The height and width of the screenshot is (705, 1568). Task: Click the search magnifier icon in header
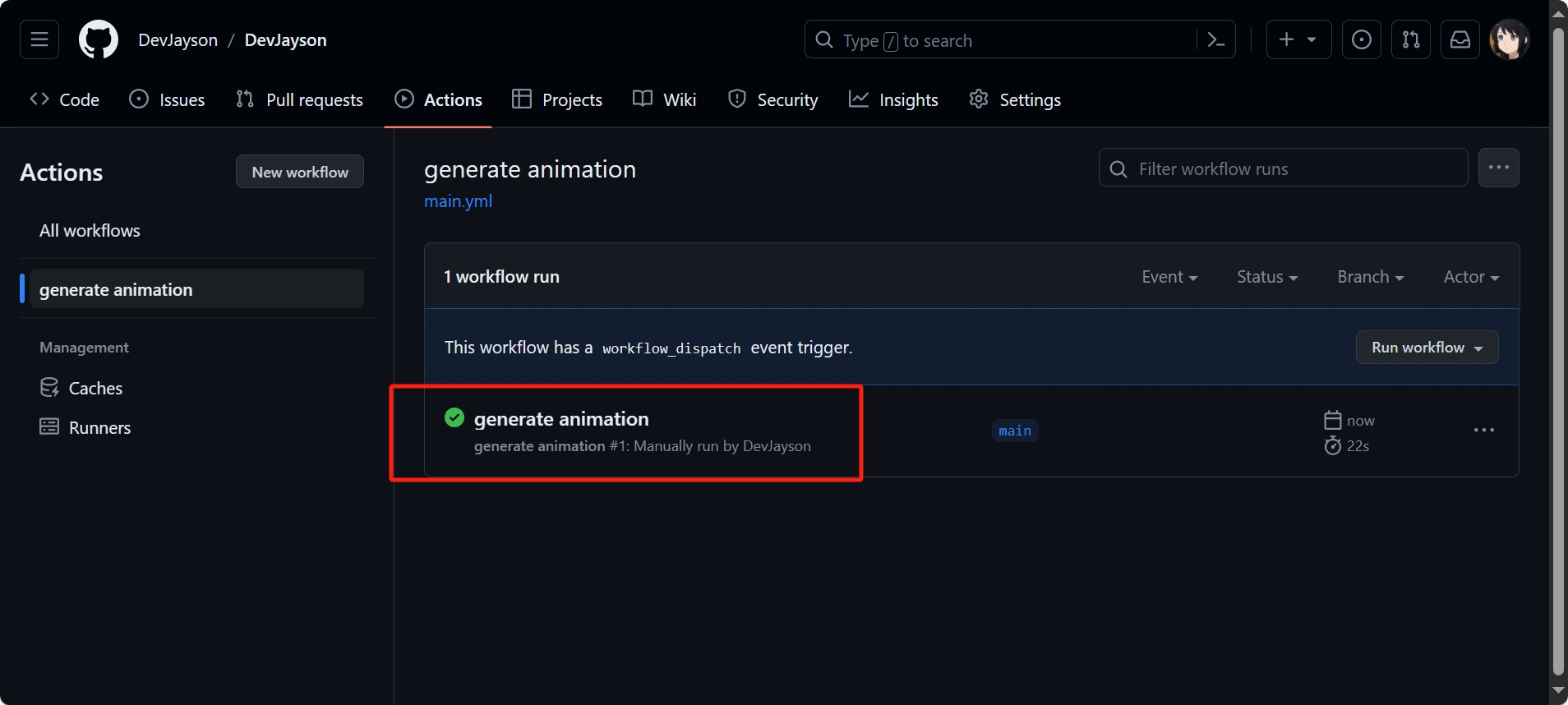(x=824, y=39)
